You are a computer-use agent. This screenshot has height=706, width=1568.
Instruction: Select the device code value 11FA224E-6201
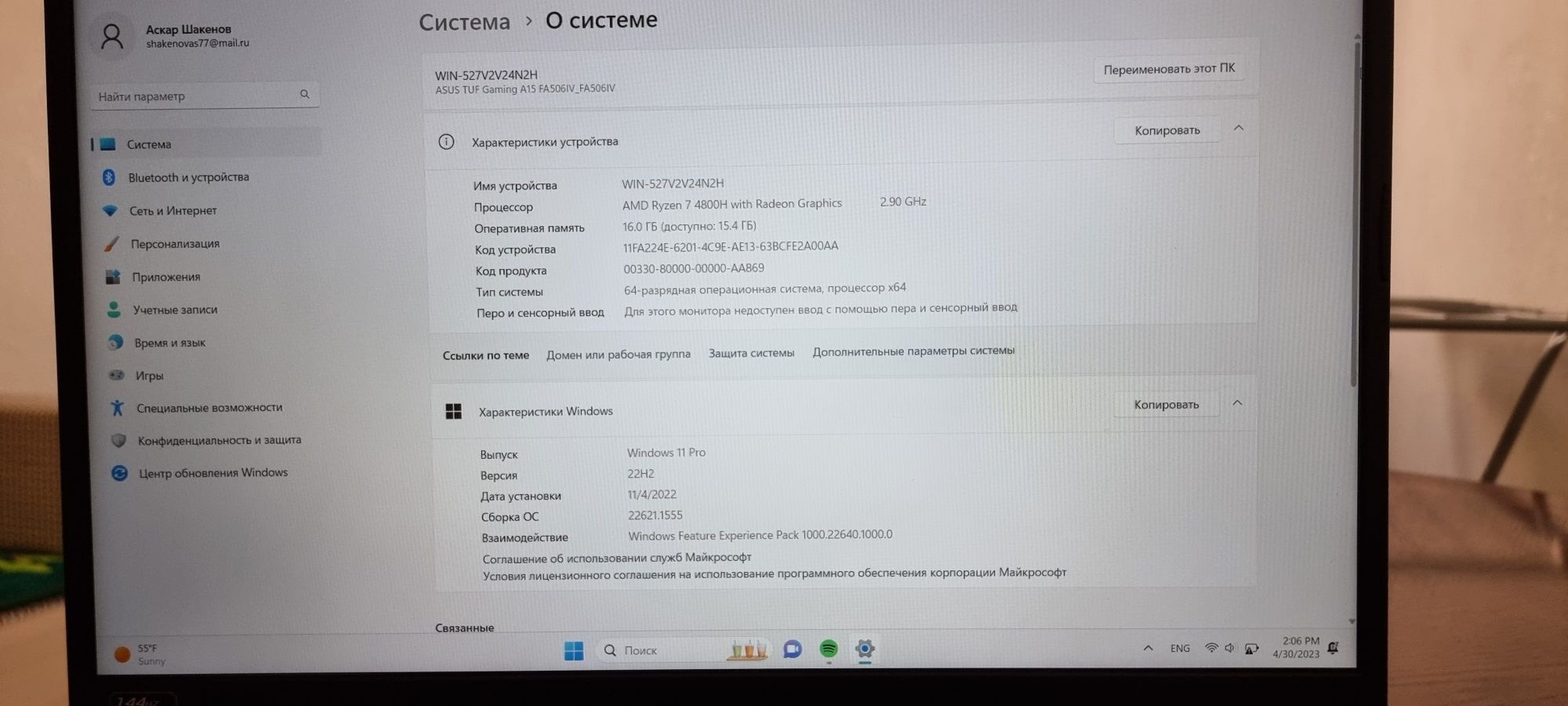(731, 247)
